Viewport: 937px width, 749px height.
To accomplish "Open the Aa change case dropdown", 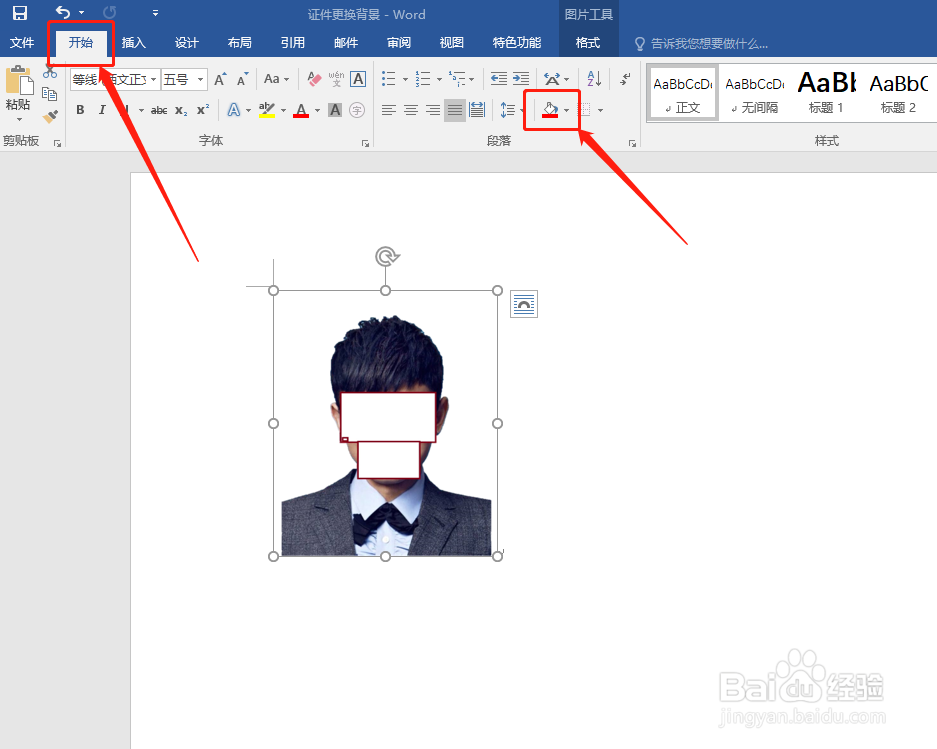I will pyautogui.click(x=276, y=79).
